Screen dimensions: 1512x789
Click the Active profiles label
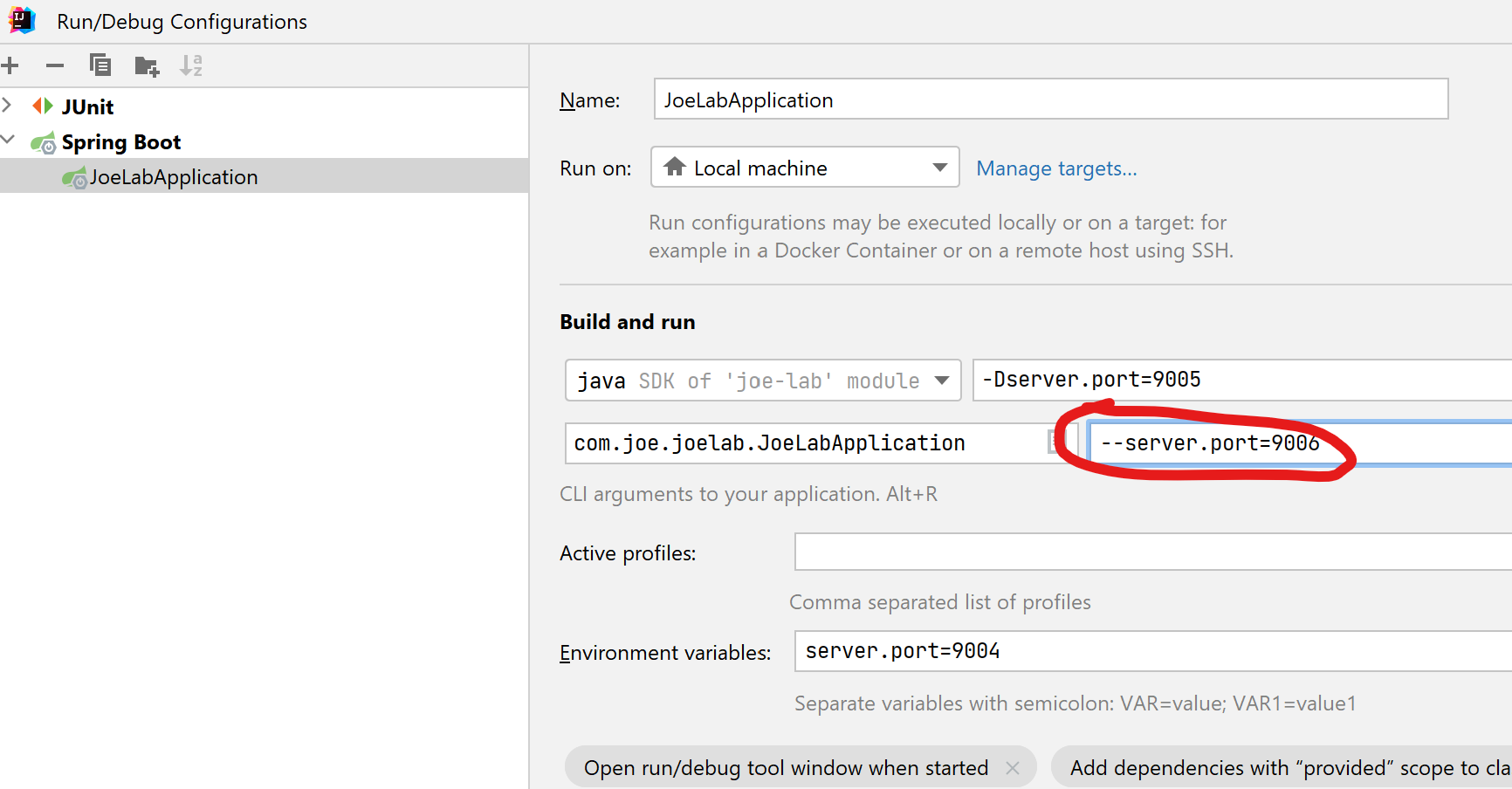[628, 553]
